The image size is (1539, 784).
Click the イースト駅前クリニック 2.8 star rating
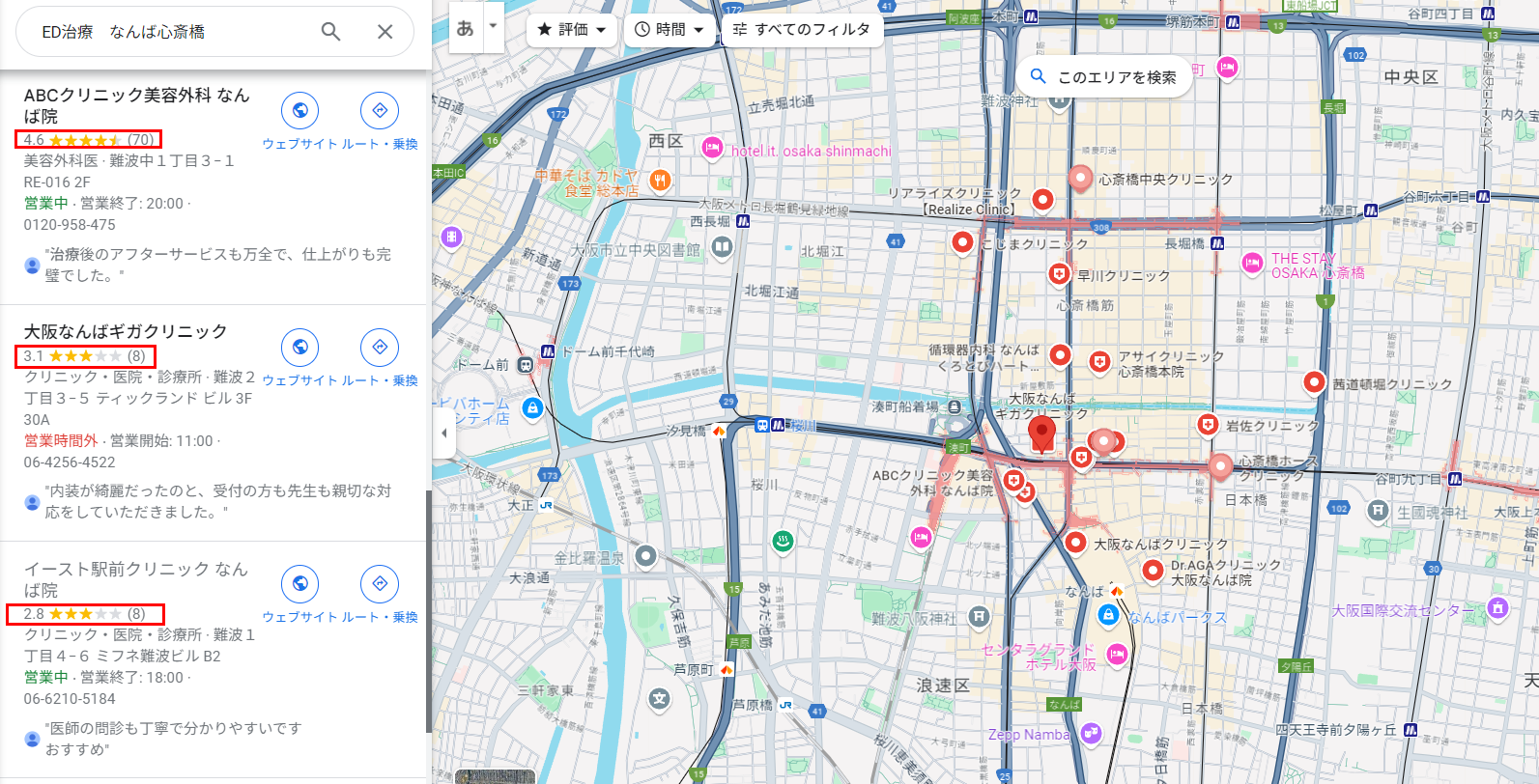pos(85,614)
